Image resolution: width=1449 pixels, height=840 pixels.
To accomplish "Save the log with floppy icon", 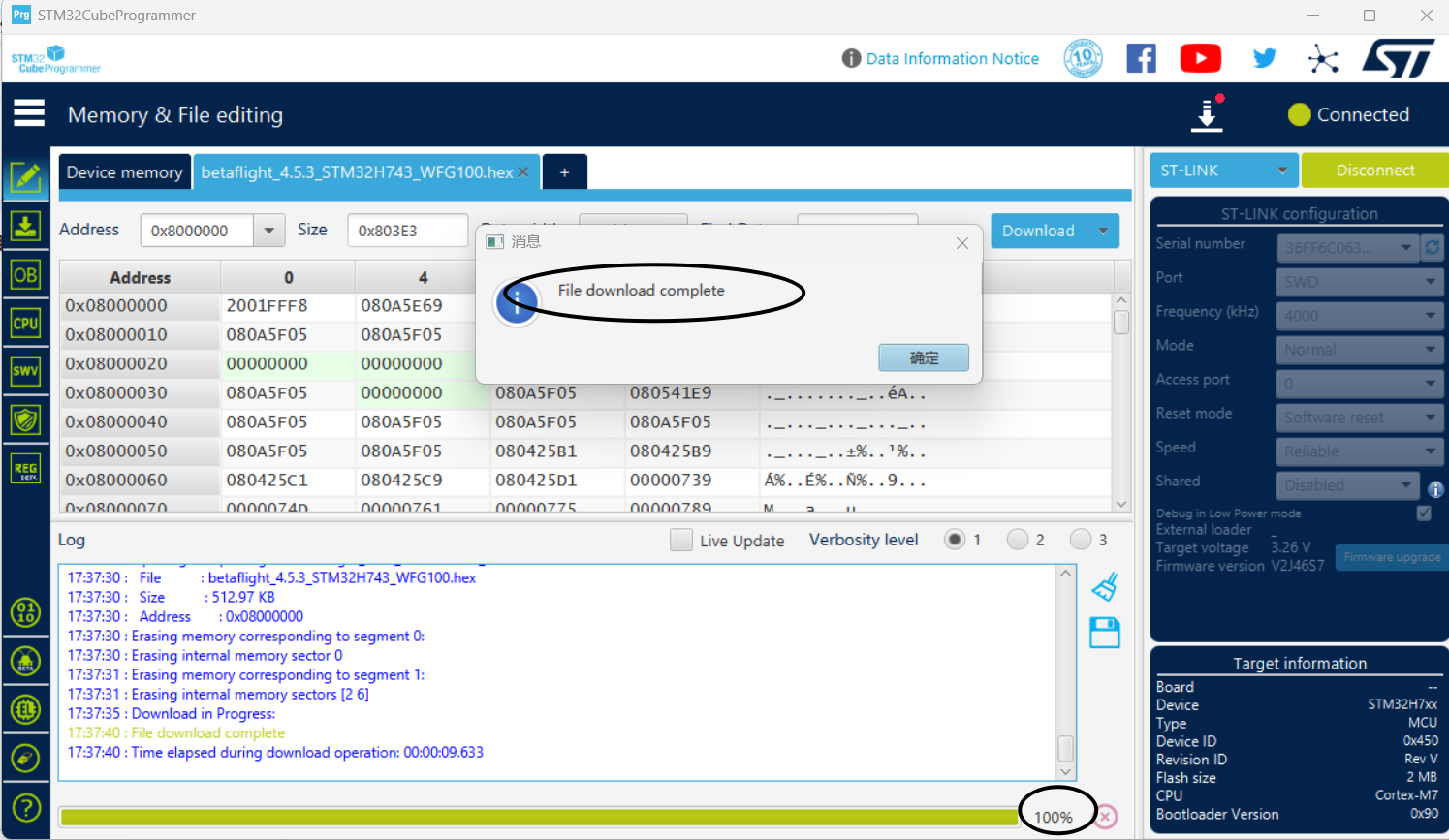I will (x=1105, y=633).
